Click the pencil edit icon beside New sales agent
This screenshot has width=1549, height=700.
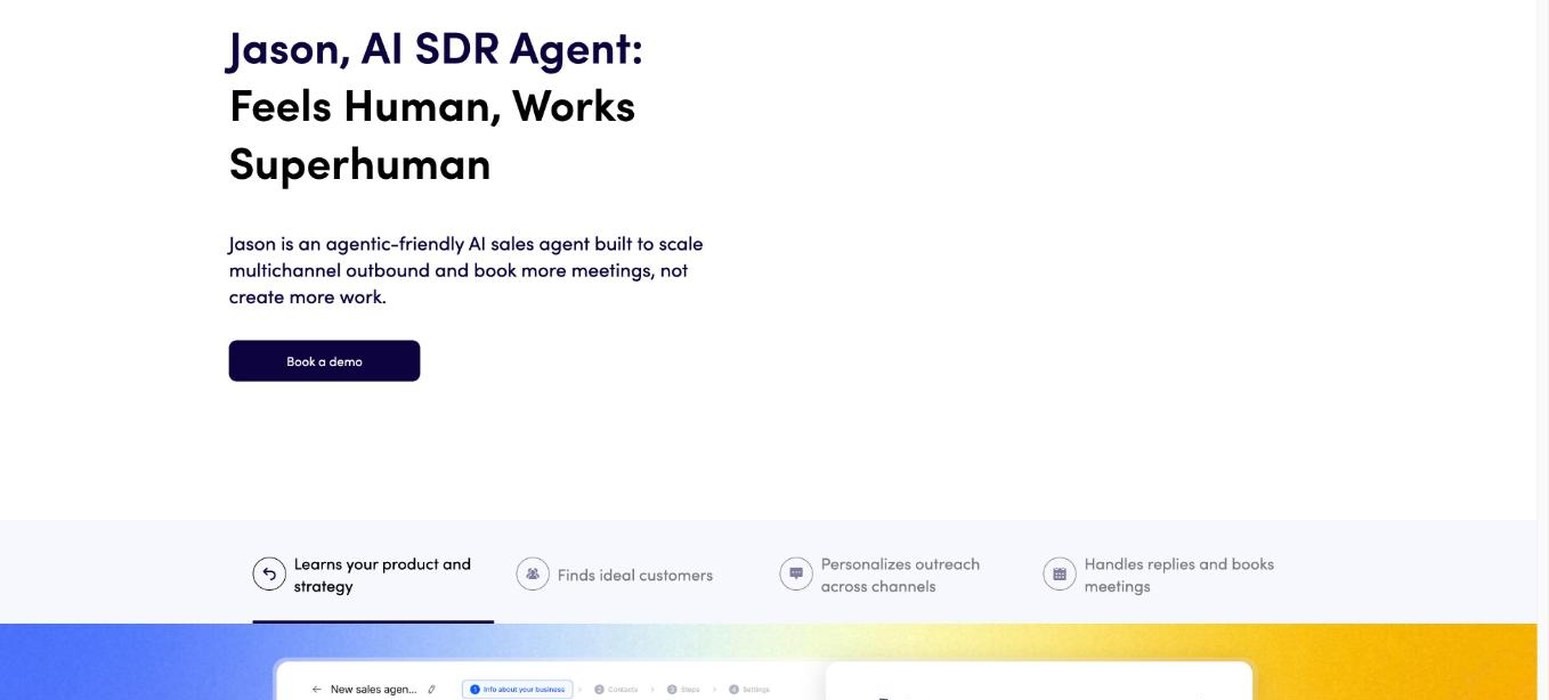431,689
